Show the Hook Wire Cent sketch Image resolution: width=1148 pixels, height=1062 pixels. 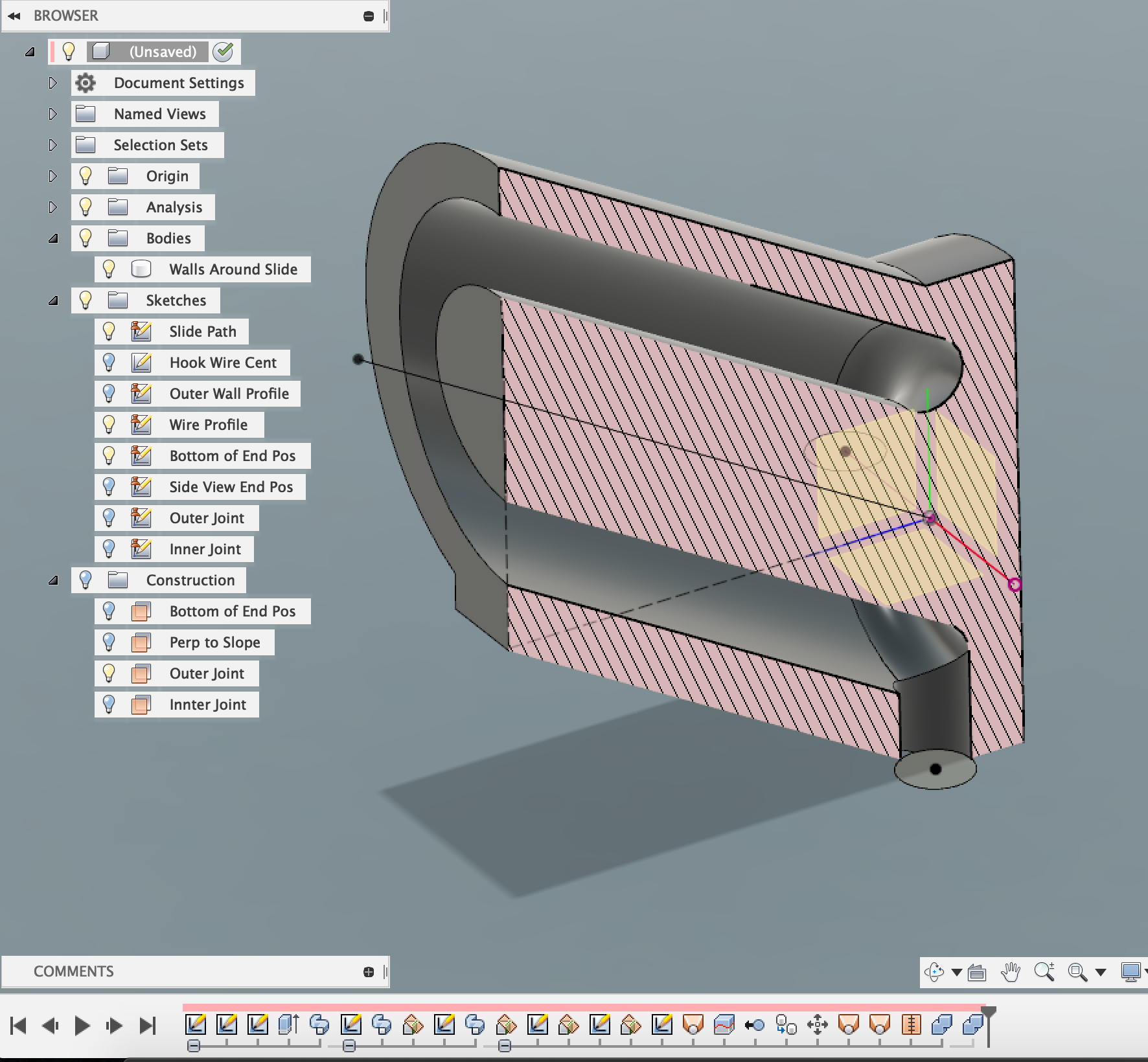click(x=109, y=363)
